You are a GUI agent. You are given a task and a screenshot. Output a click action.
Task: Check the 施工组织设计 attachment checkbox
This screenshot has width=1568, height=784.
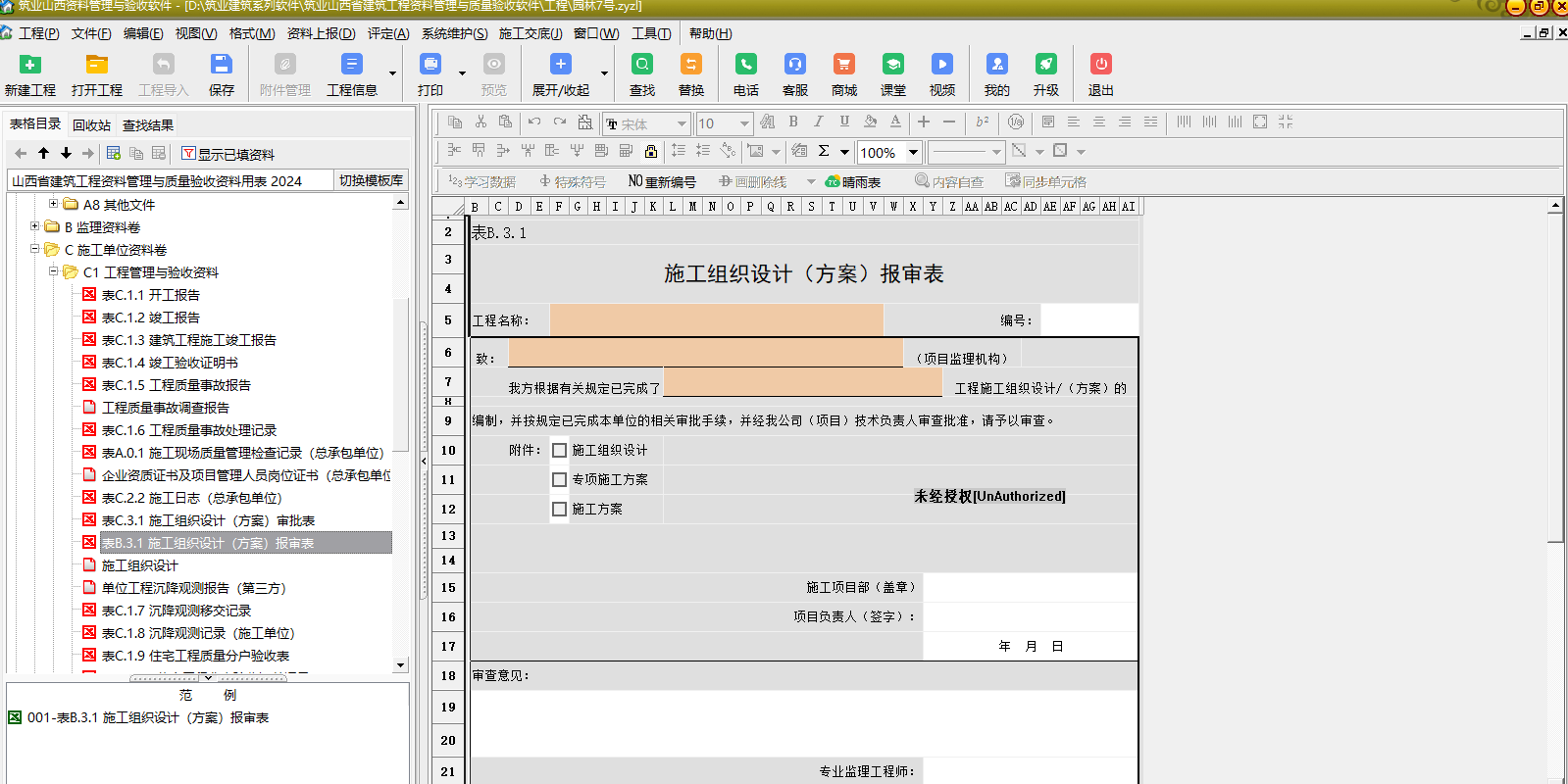pos(560,451)
